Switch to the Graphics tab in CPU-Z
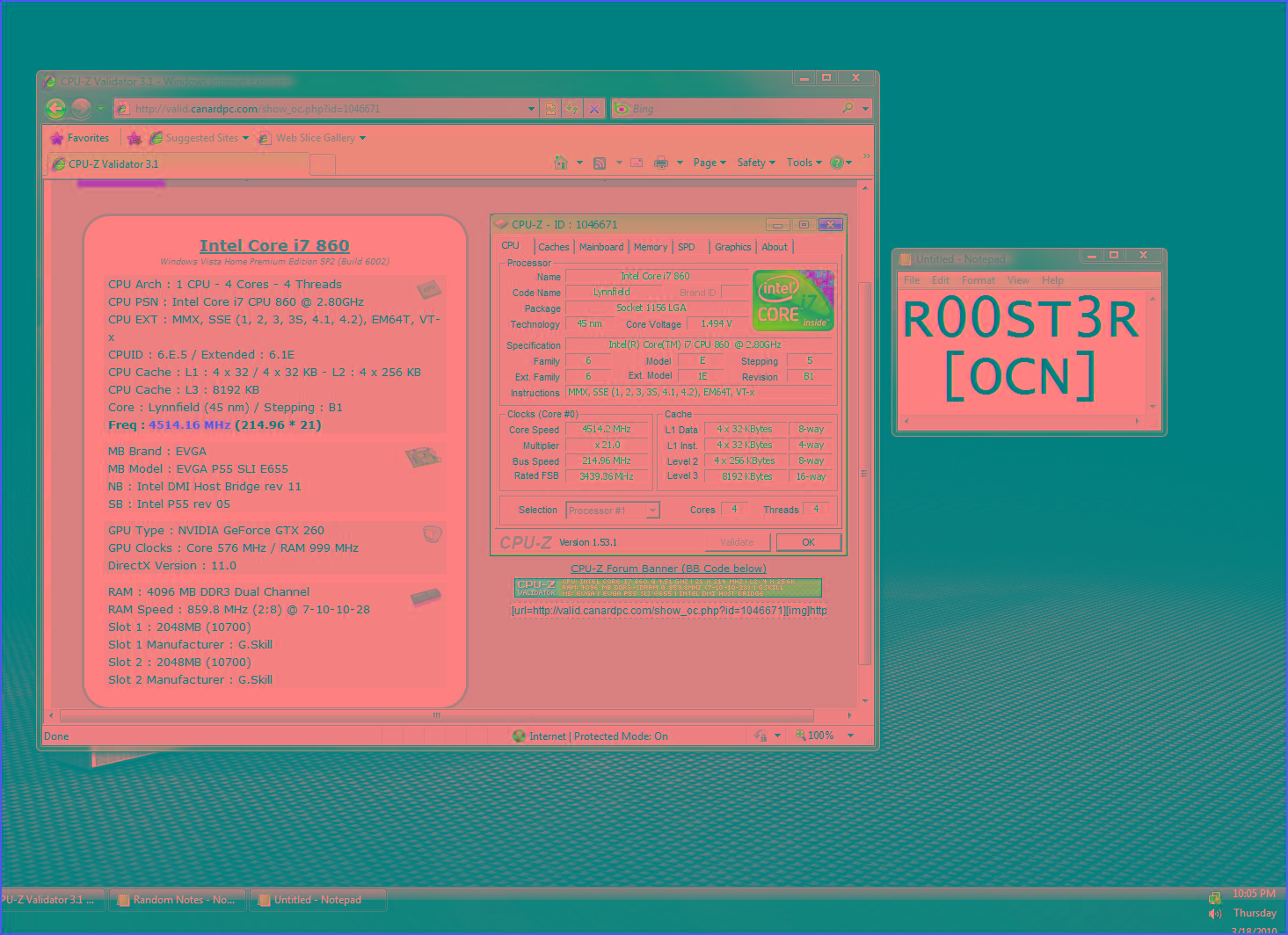Image resolution: width=1288 pixels, height=935 pixels. point(732,248)
